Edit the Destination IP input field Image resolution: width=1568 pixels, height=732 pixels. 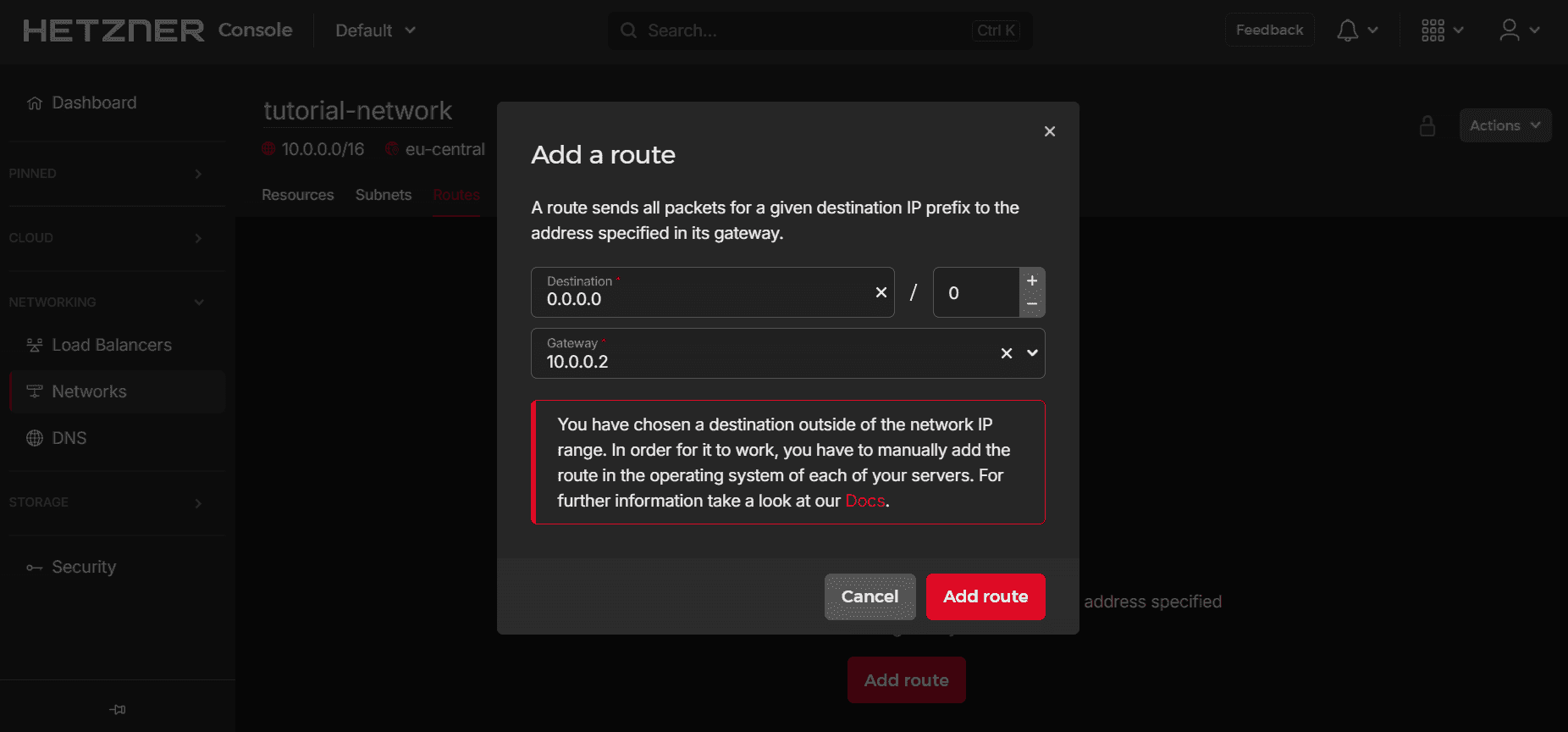coord(703,299)
